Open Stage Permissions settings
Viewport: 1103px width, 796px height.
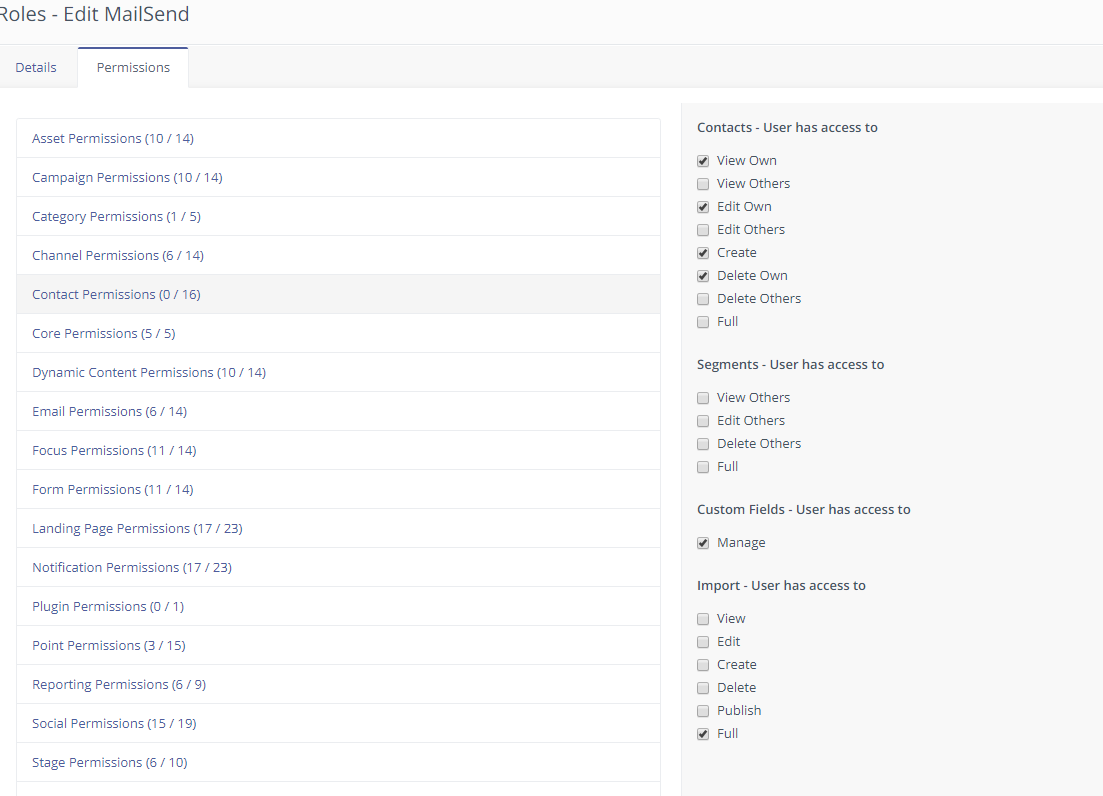click(x=109, y=762)
